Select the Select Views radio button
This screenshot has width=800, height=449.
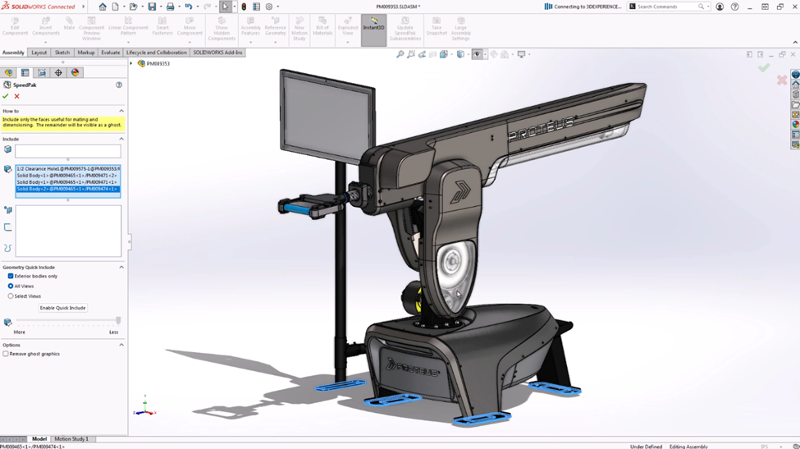(x=11, y=296)
